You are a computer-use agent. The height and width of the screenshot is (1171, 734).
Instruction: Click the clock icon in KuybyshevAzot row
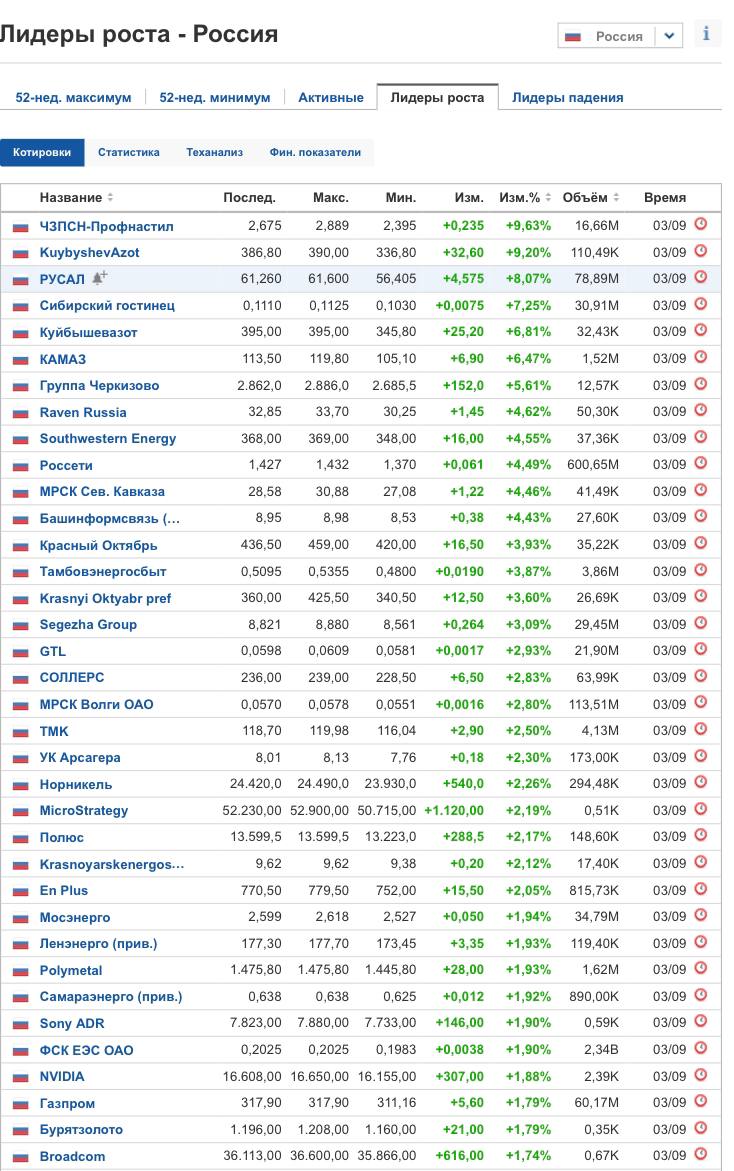(x=700, y=251)
